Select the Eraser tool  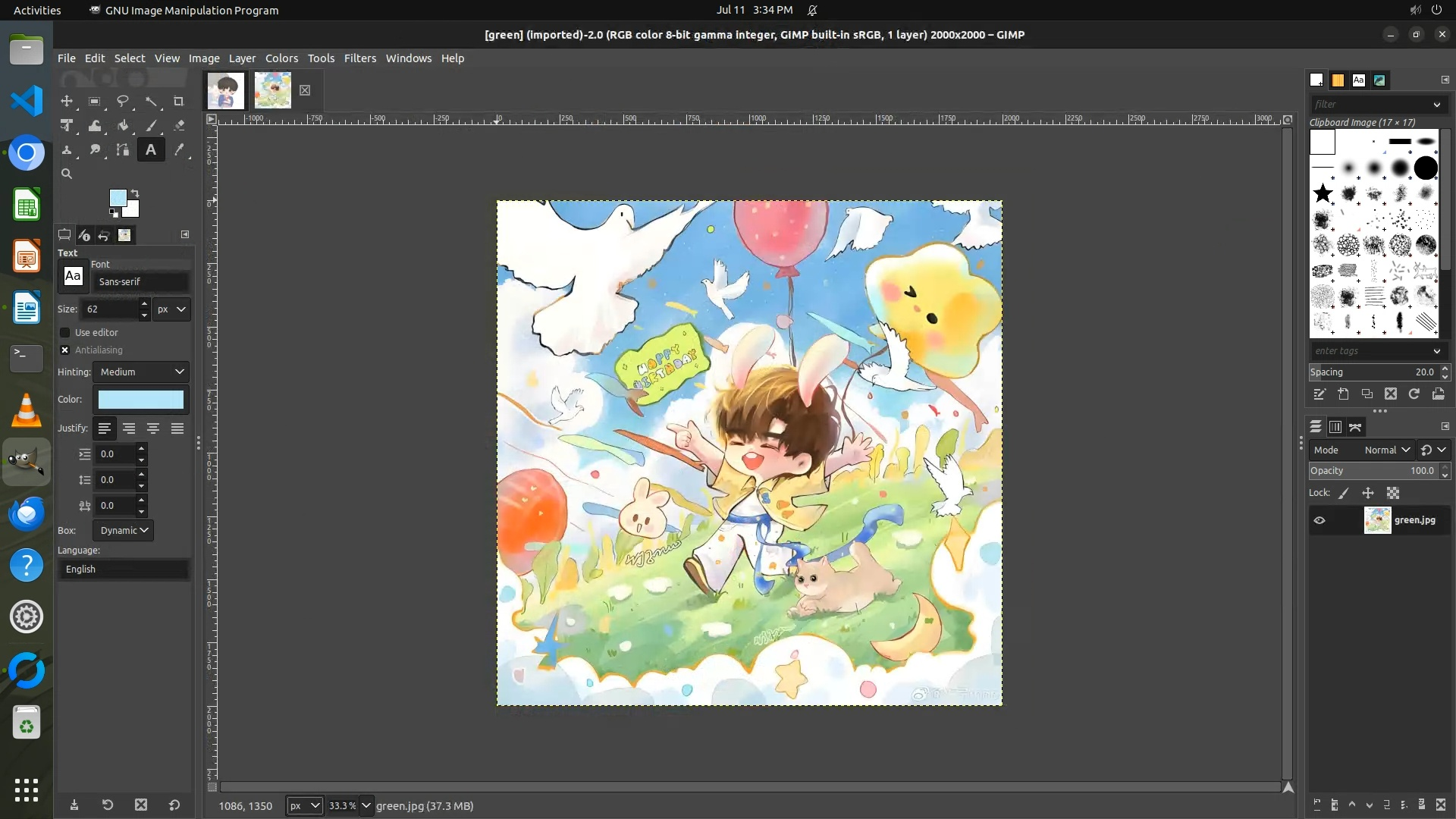[179, 126]
